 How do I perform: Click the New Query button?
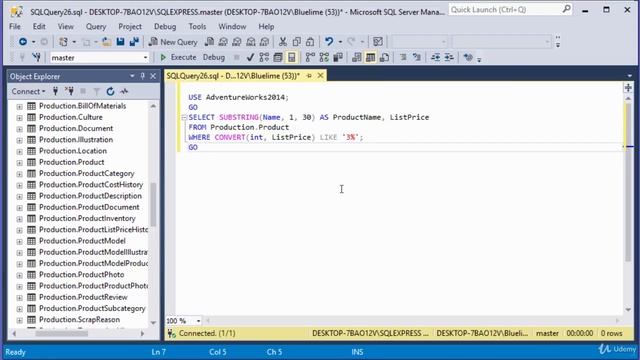coord(173,42)
